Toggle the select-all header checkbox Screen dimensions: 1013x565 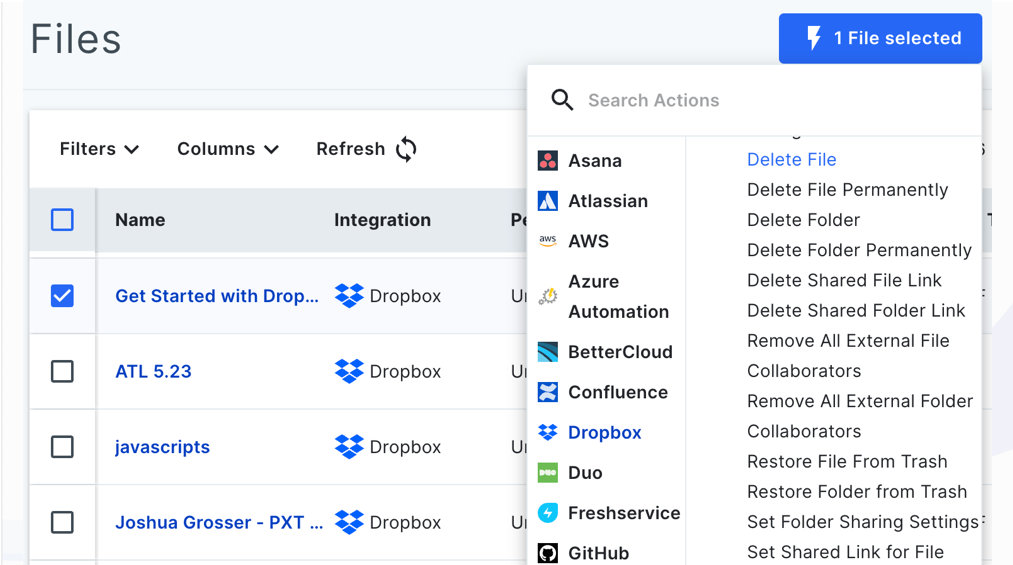[62, 220]
